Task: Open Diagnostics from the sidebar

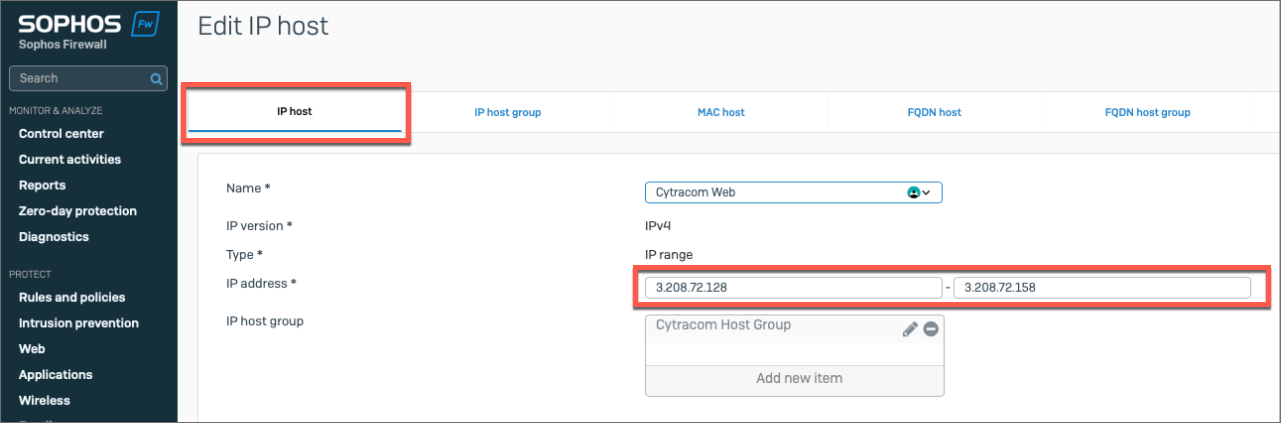Action: tap(54, 237)
